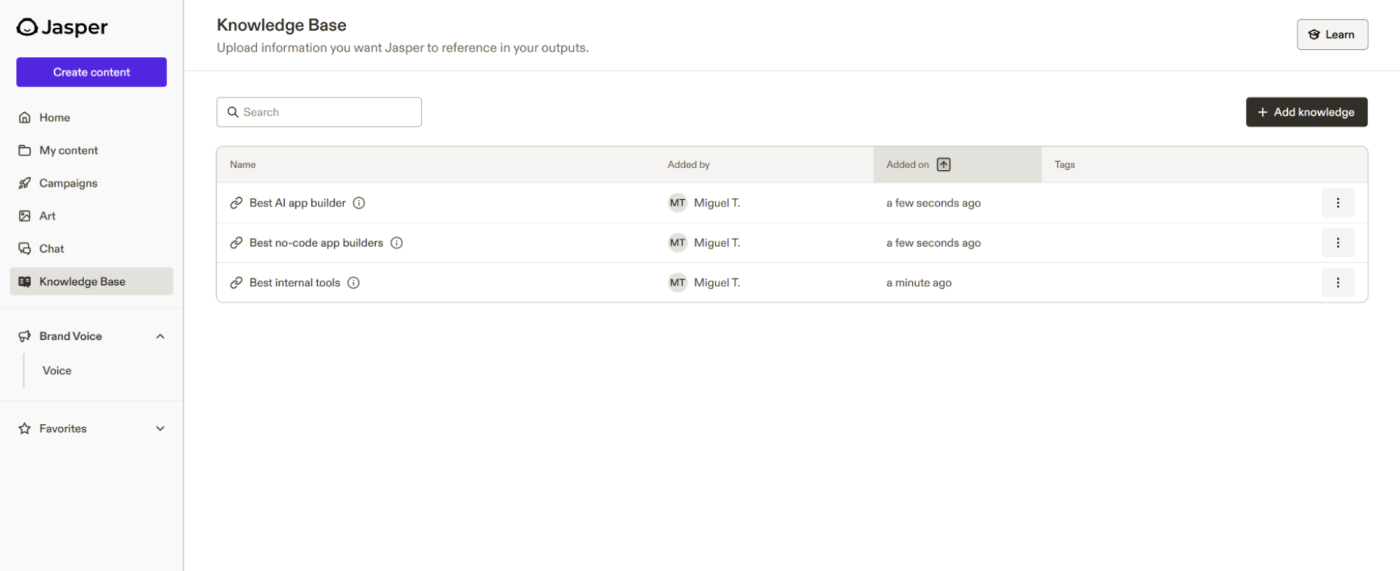1400x571 pixels.
Task: Click the link icon beside Best AI app builder
Action: (237, 203)
